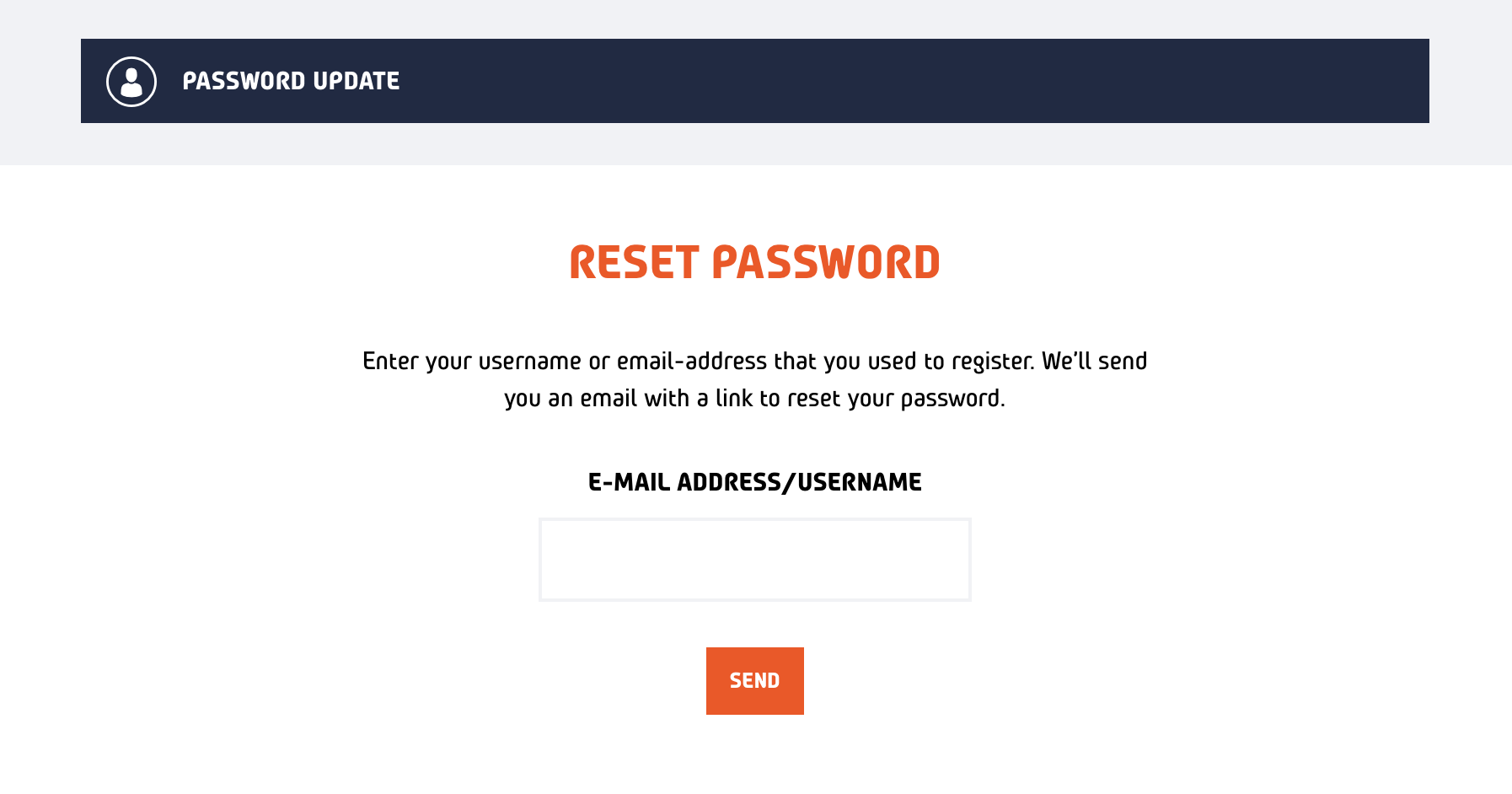Viewport: 1512px width, 794px height.
Task: Click the word RESET in orange heading
Action: click(x=634, y=262)
